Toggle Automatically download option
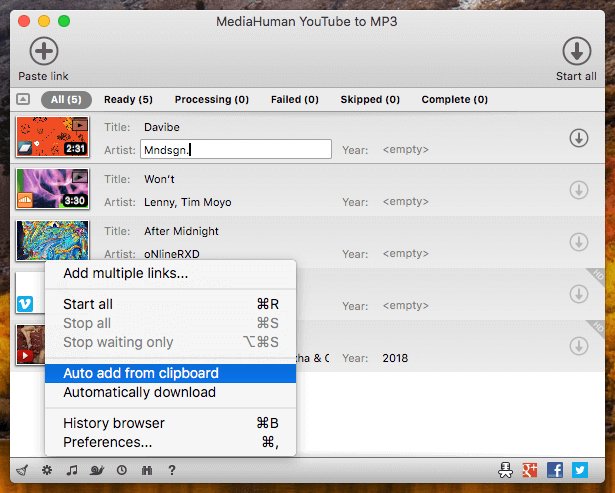Viewport: 615px width, 493px height. (171, 392)
